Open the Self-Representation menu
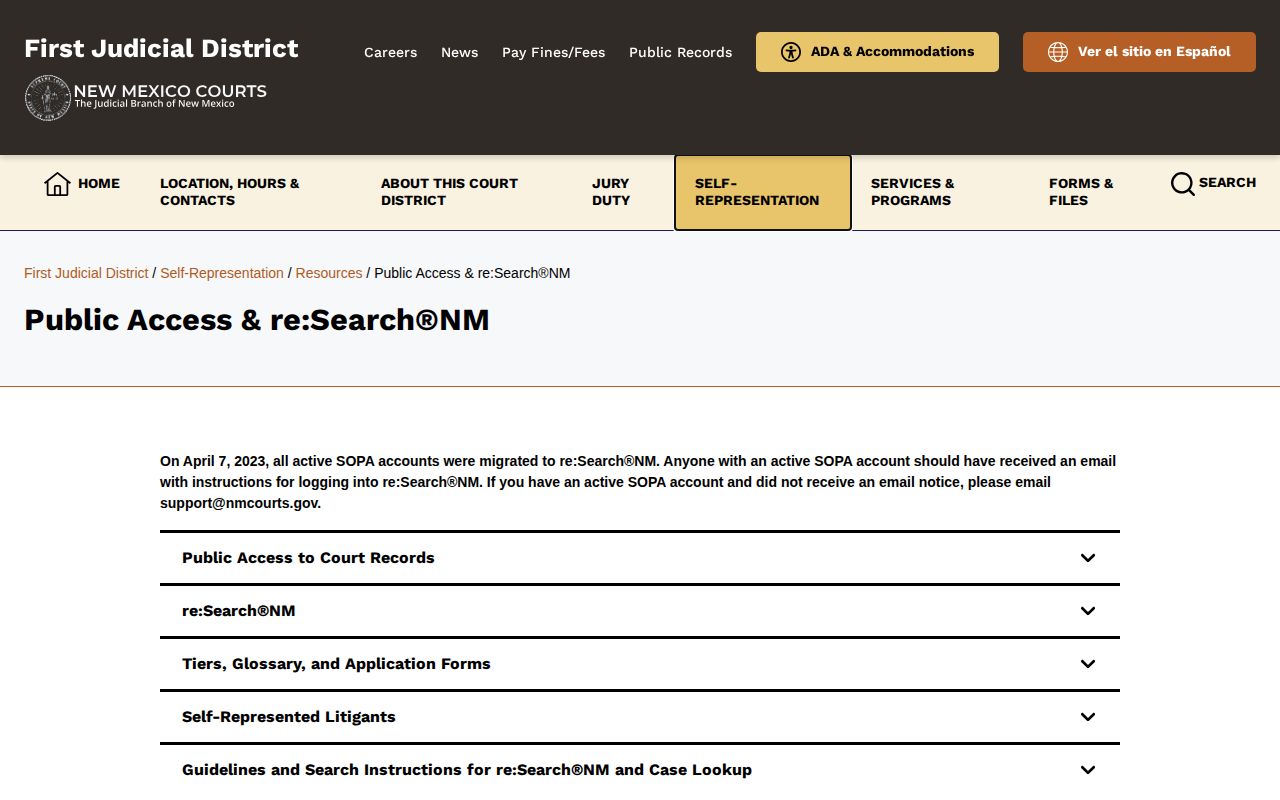1280x800 pixels. (763, 192)
